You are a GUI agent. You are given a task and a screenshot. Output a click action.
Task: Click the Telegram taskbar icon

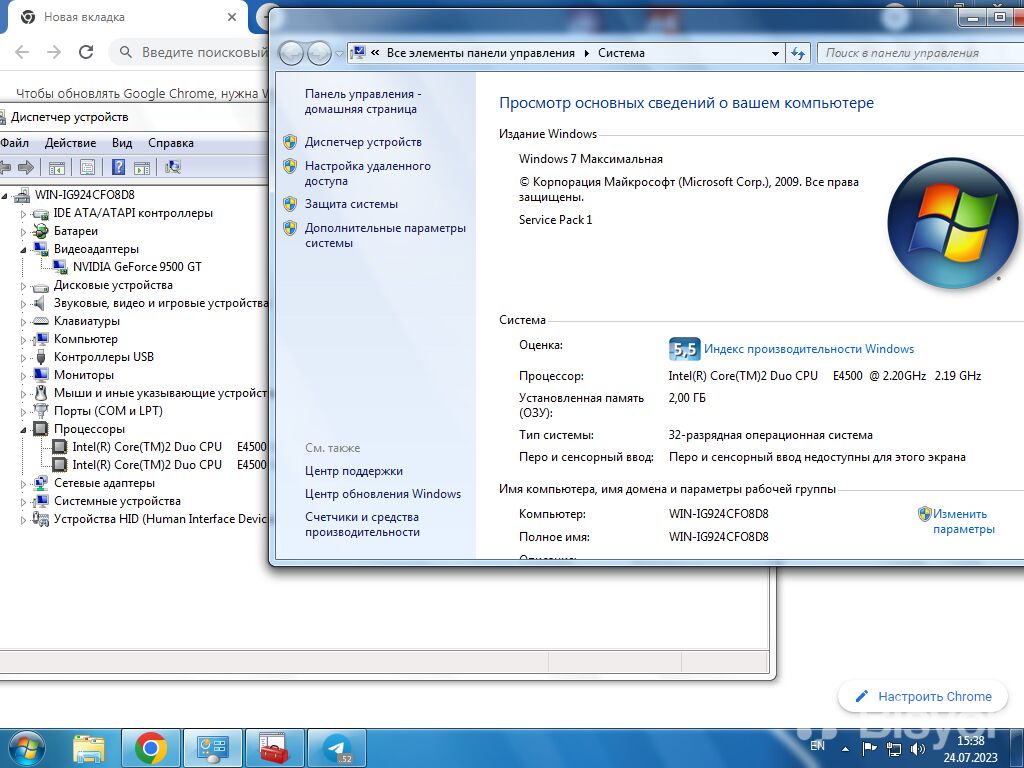(x=336, y=748)
